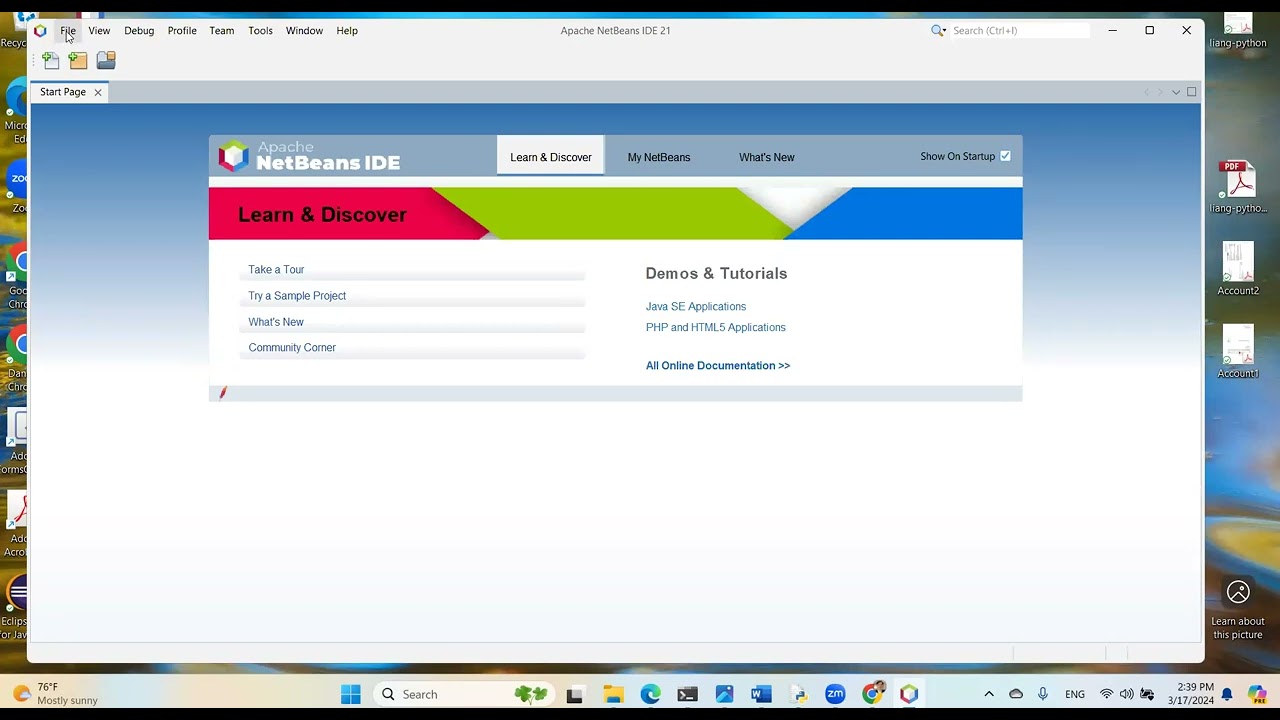Maximize the editor window using the square icon
Viewport: 1280px width, 720px height.
click(x=1191, y=92)
